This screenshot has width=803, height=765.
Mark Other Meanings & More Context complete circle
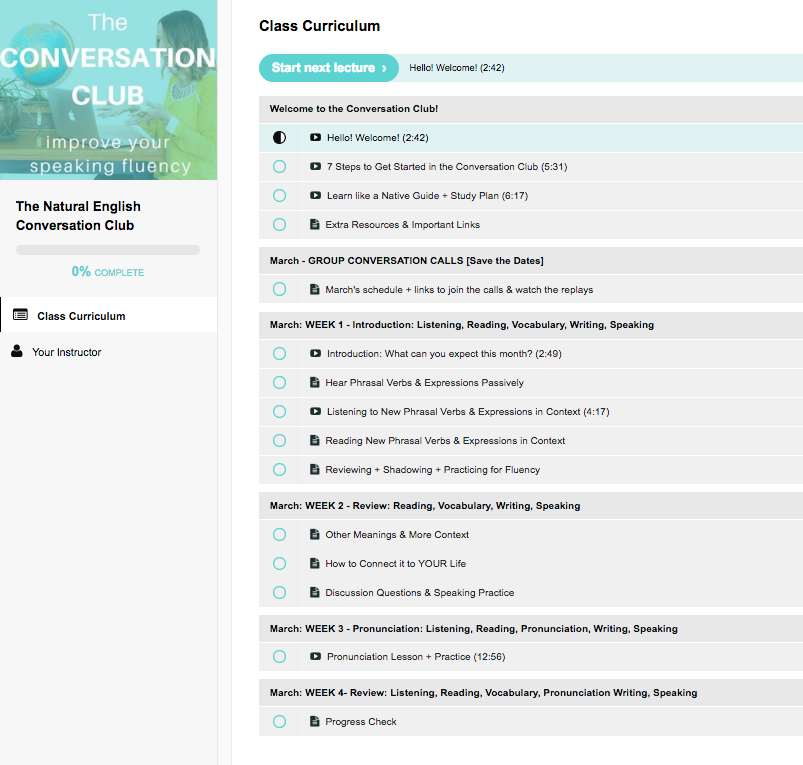pyautogui.click(x=279, y=535)
